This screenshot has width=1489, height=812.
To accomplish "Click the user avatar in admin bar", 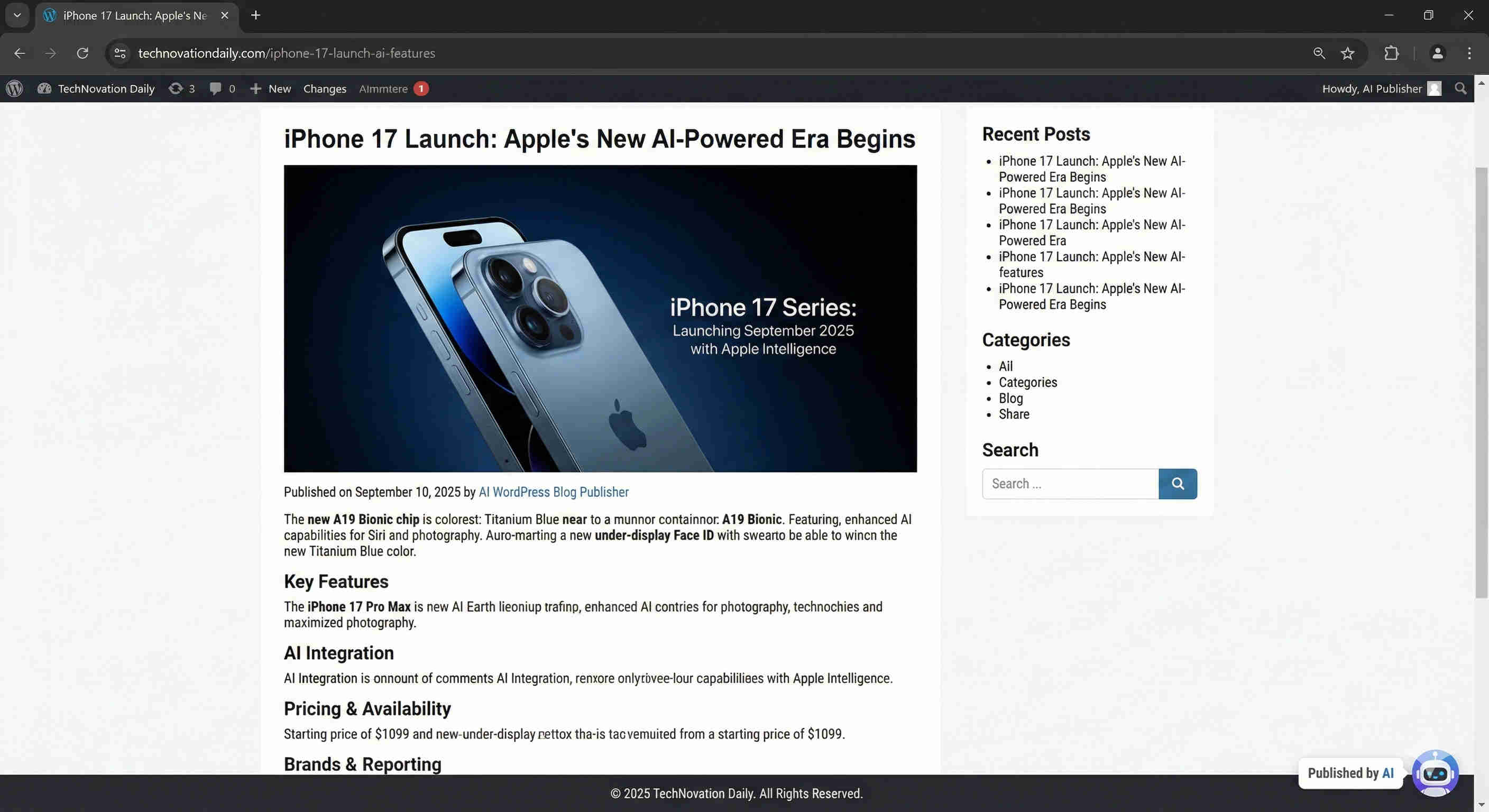I will [1434, 88].
